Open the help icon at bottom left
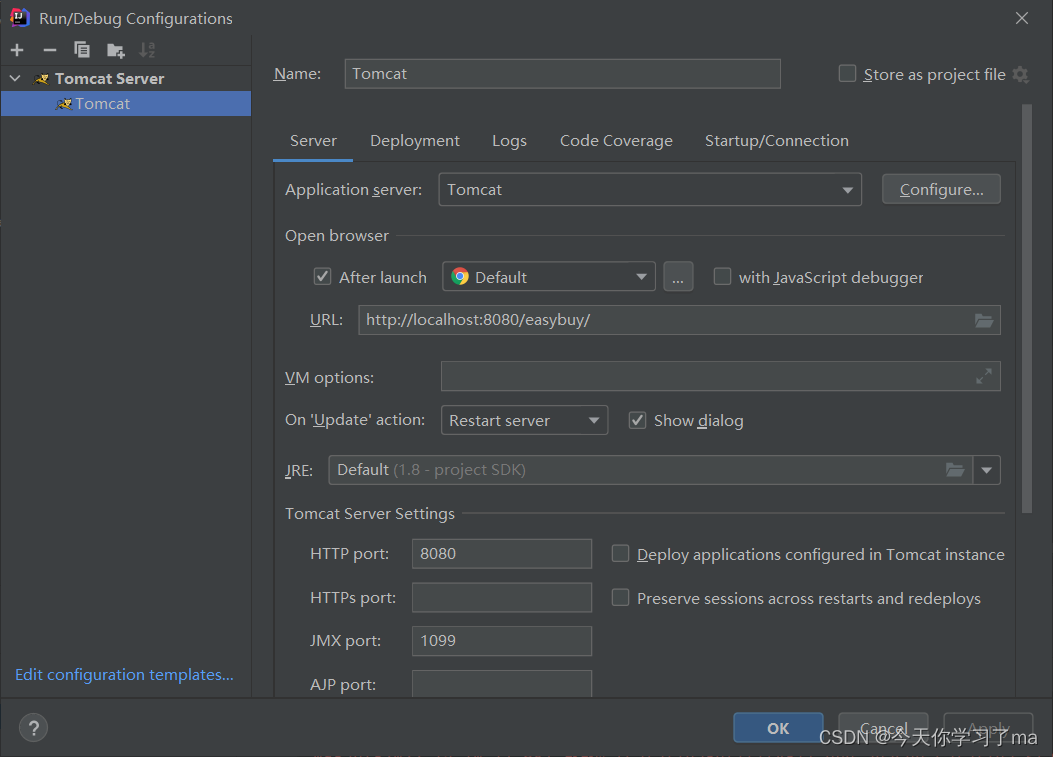 [x=33, y=727]
